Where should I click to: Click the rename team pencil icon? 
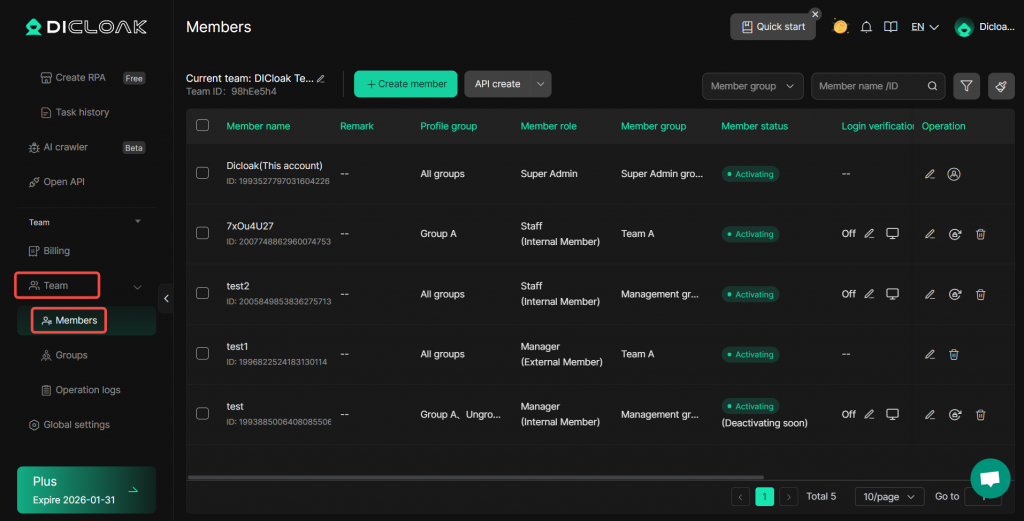[x=321, y=78]
